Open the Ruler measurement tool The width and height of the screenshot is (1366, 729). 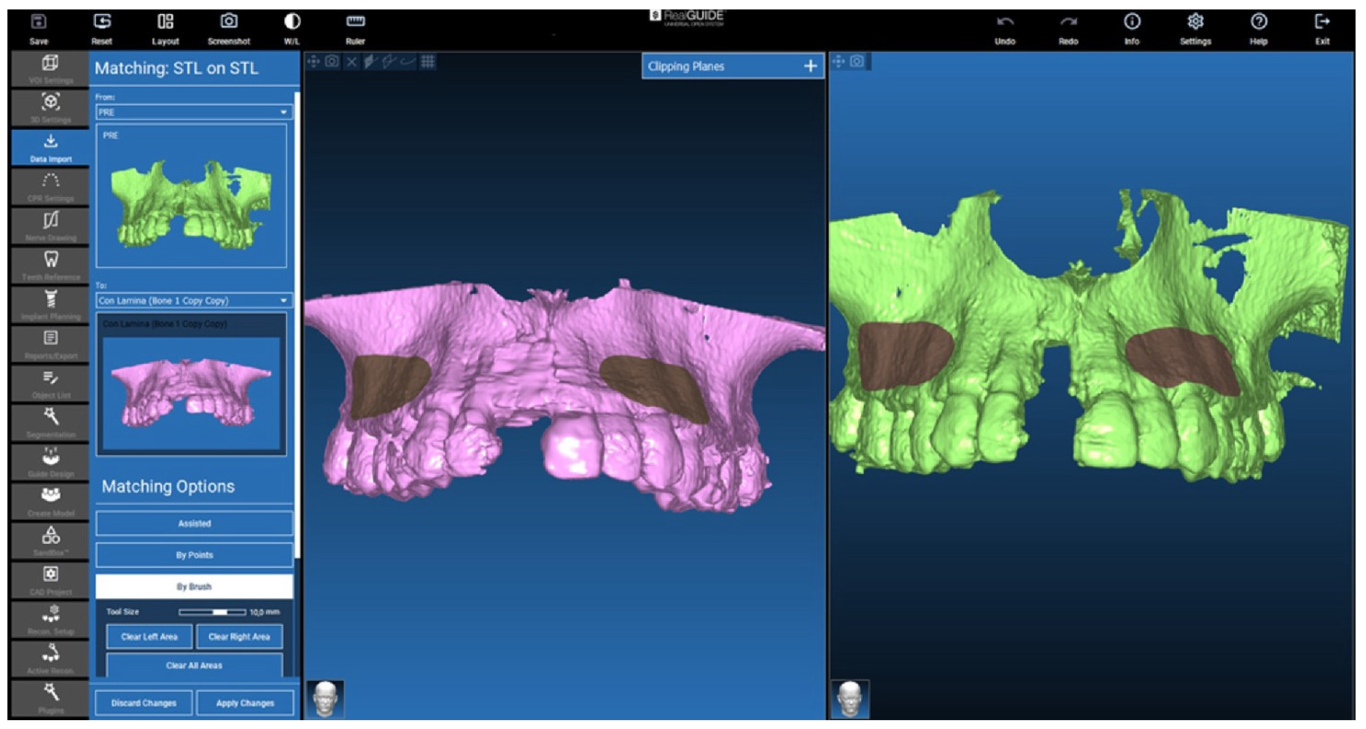[355, 27]
